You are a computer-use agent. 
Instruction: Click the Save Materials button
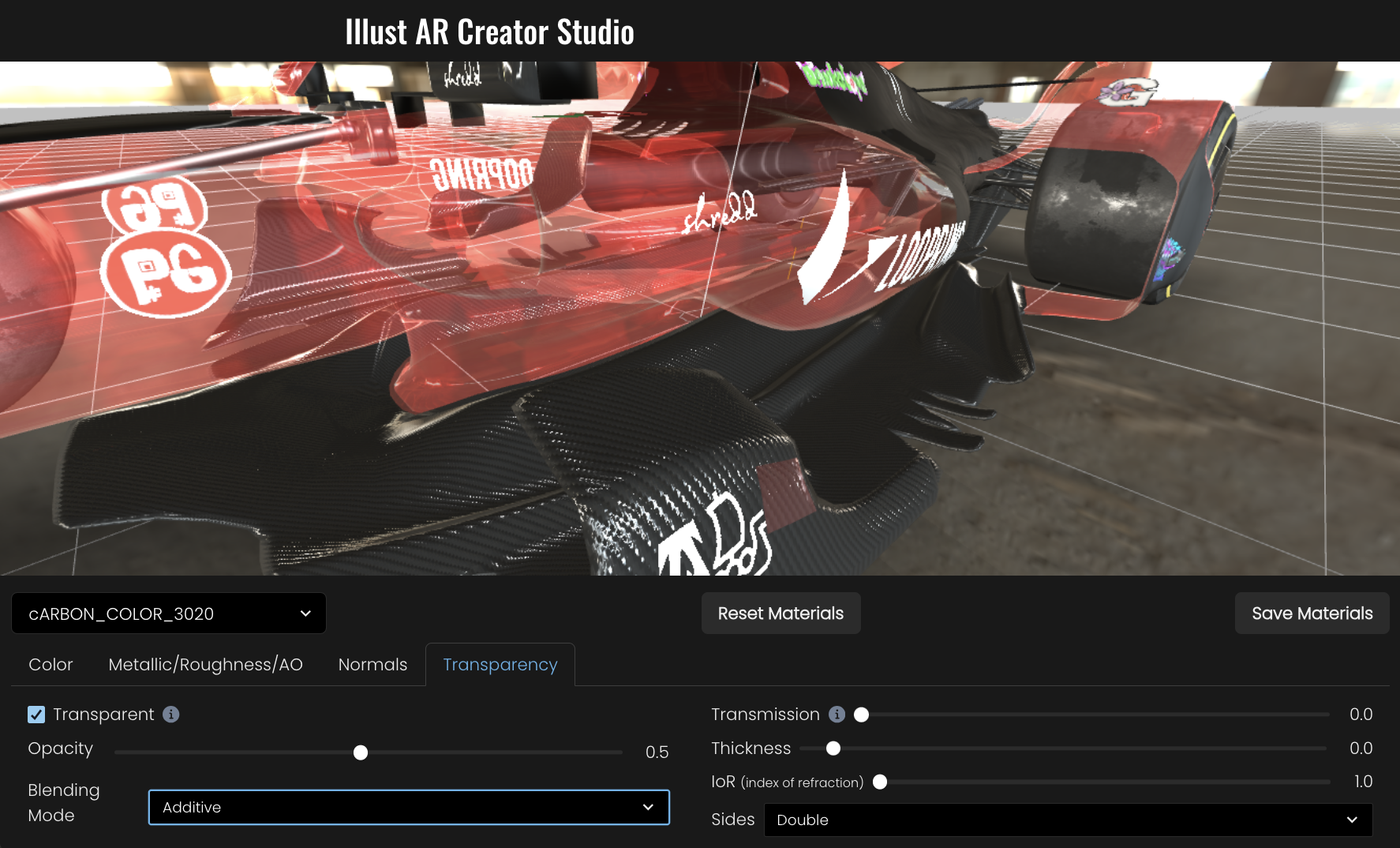tap(1312, 613)
